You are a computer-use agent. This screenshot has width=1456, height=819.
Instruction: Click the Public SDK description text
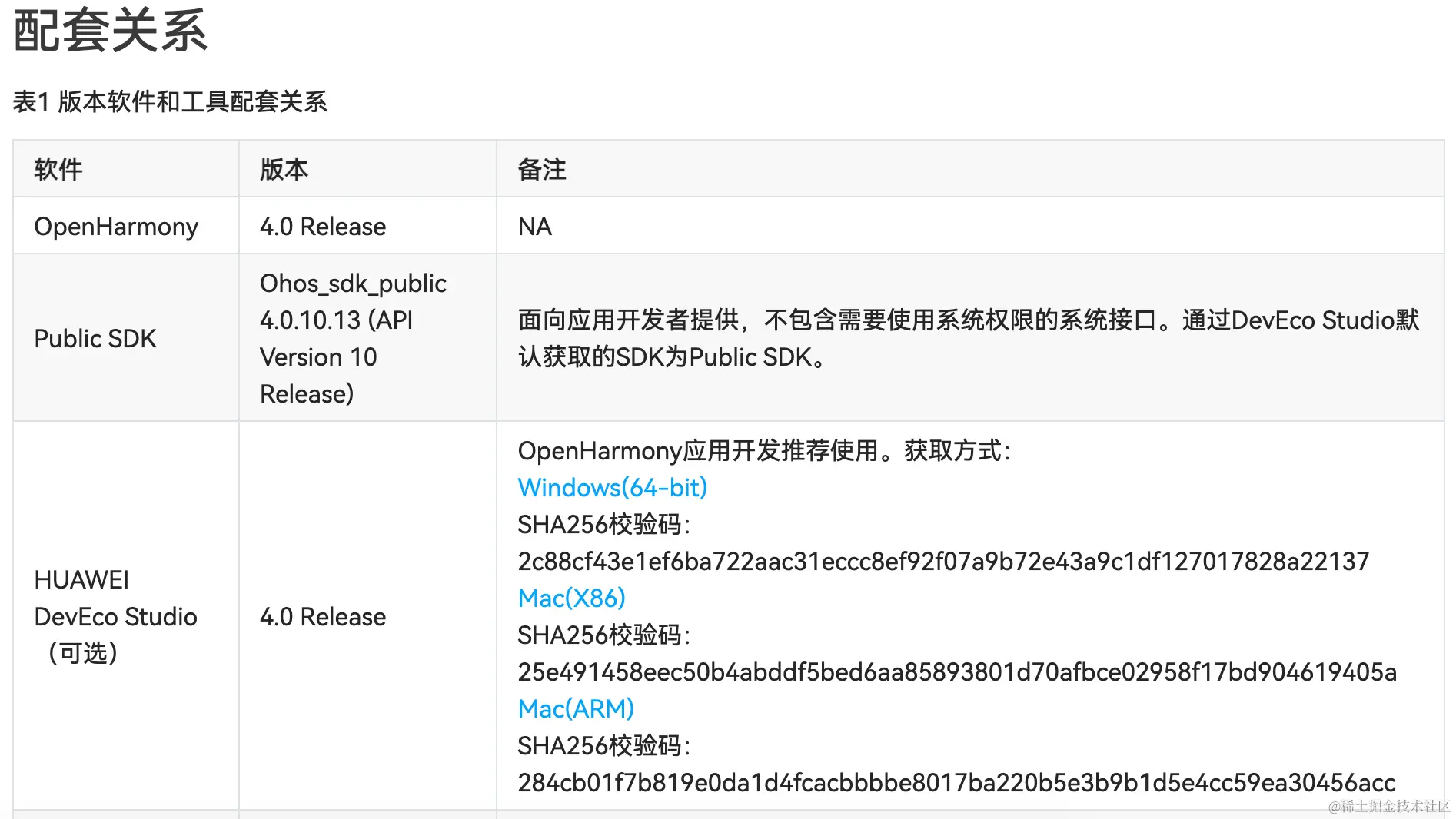[969, 338]
